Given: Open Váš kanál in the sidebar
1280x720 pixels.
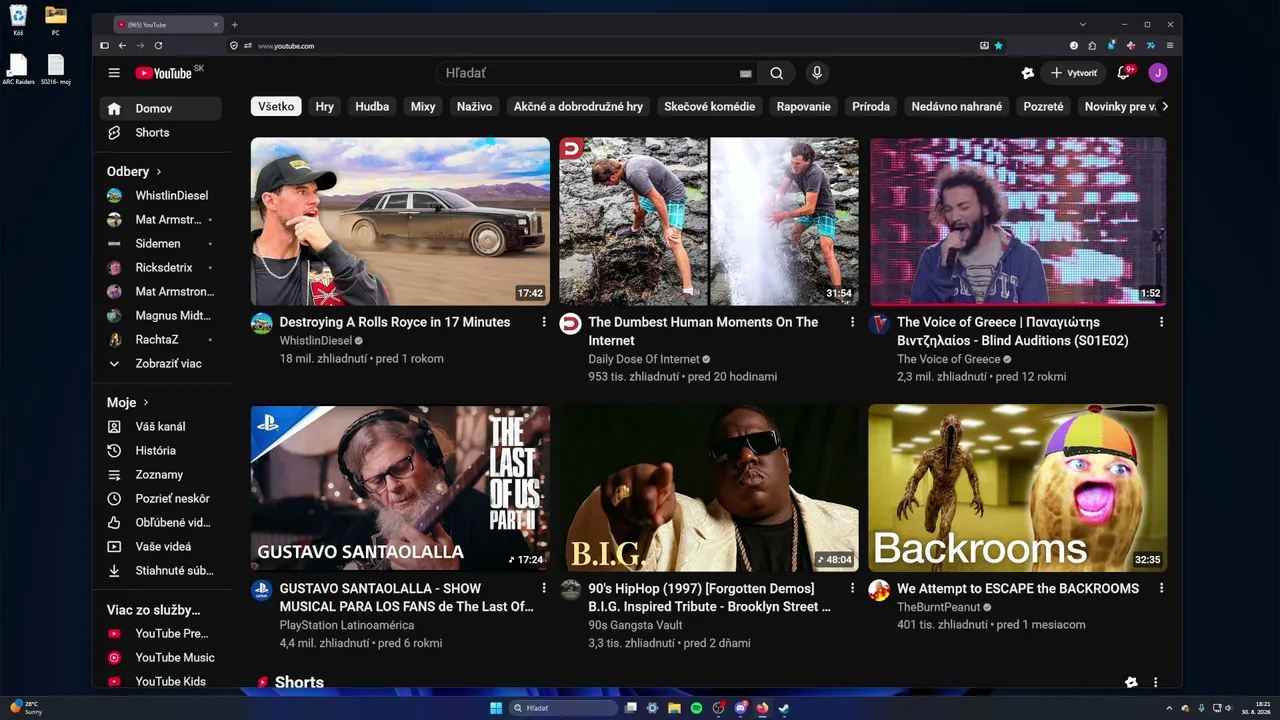Looking at the screenshot, I should (x=160, y=426).
